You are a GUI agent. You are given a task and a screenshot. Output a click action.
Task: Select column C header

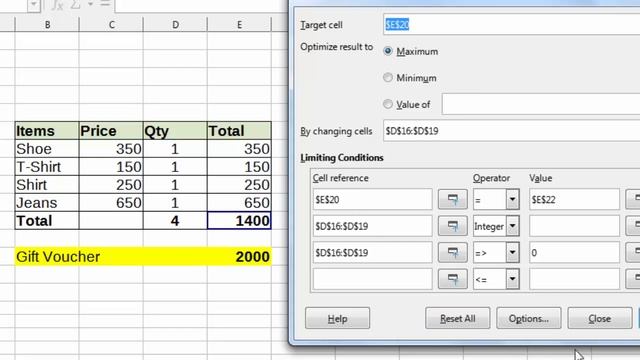[111, 25]
